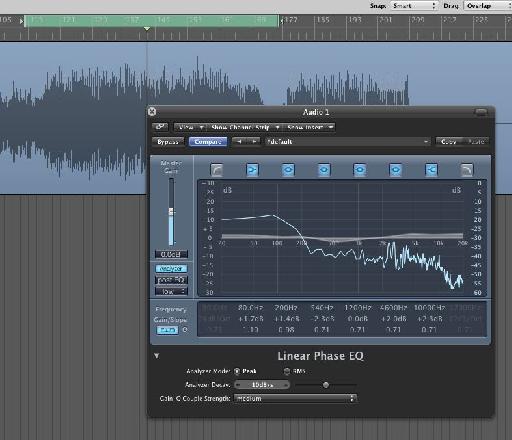Screen dimensions: 512x440
Task: Click the 200Hz frequency value
Action: click(x=286, y=308)
